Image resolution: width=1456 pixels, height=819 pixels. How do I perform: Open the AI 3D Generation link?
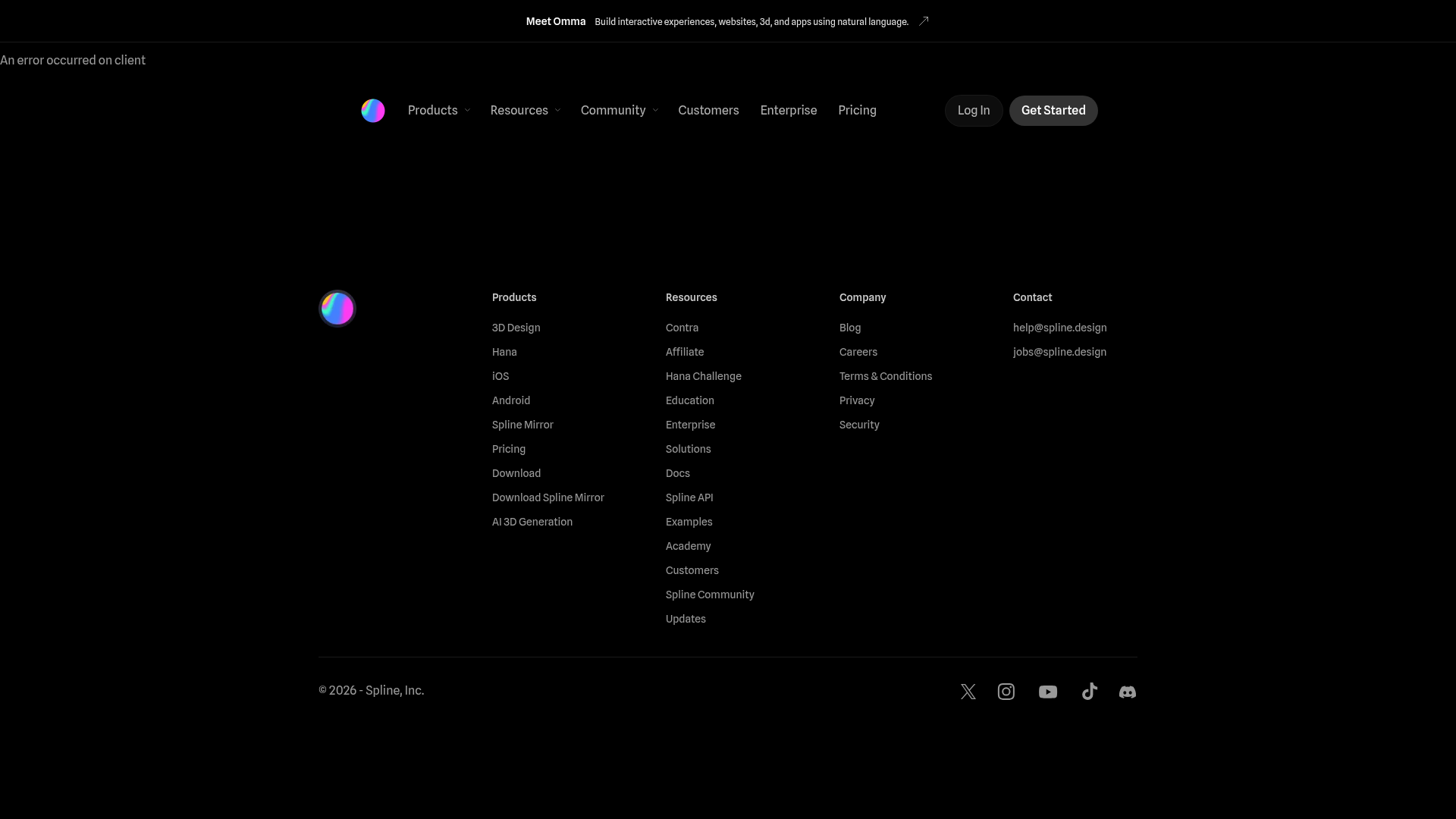(x=532, y=522)
